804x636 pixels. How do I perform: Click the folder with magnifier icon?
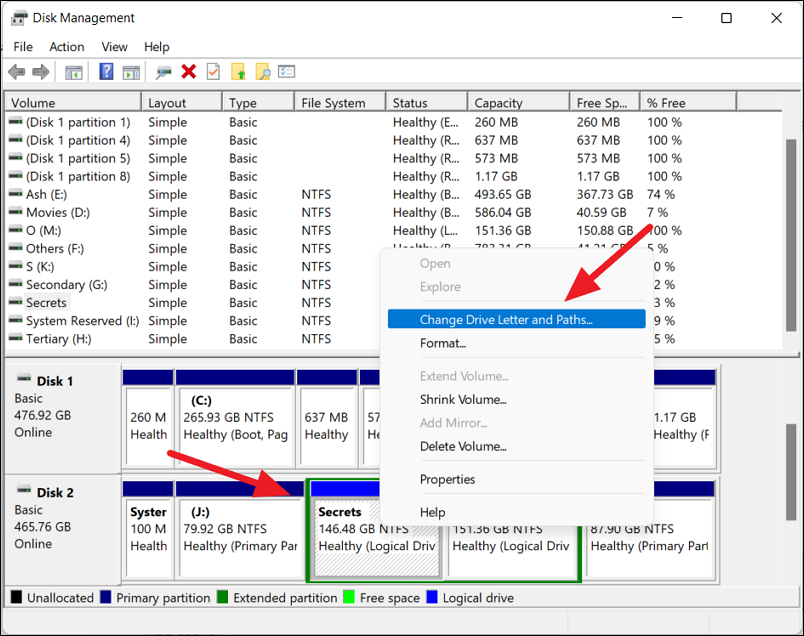(x=263, y=72)
